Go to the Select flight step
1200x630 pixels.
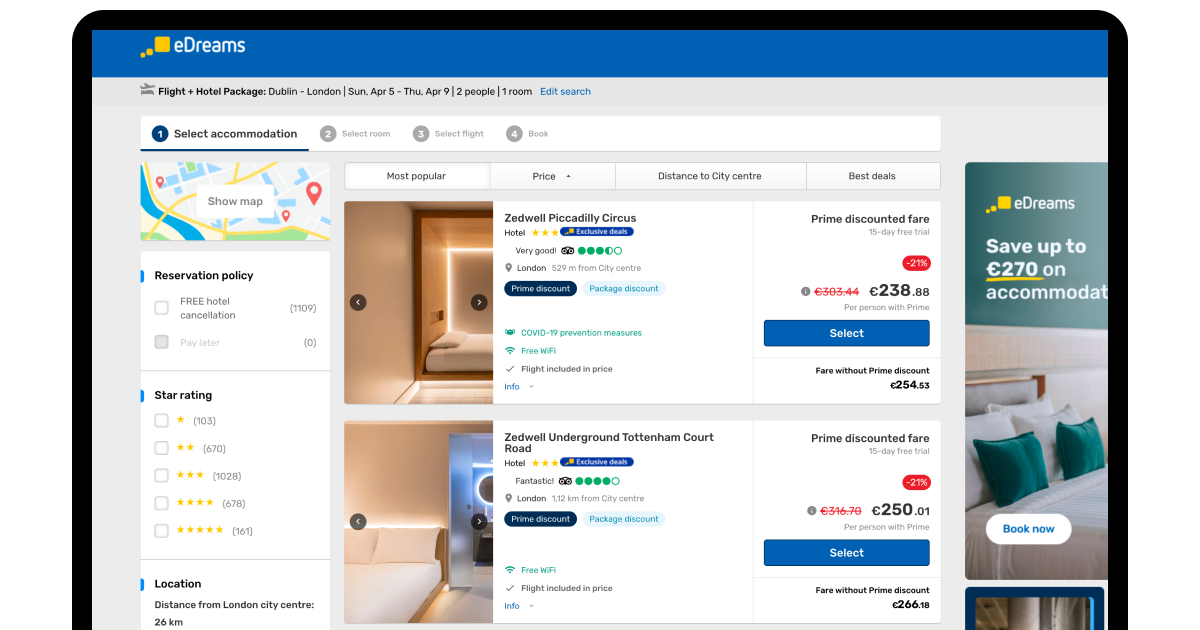click(449, 133)
